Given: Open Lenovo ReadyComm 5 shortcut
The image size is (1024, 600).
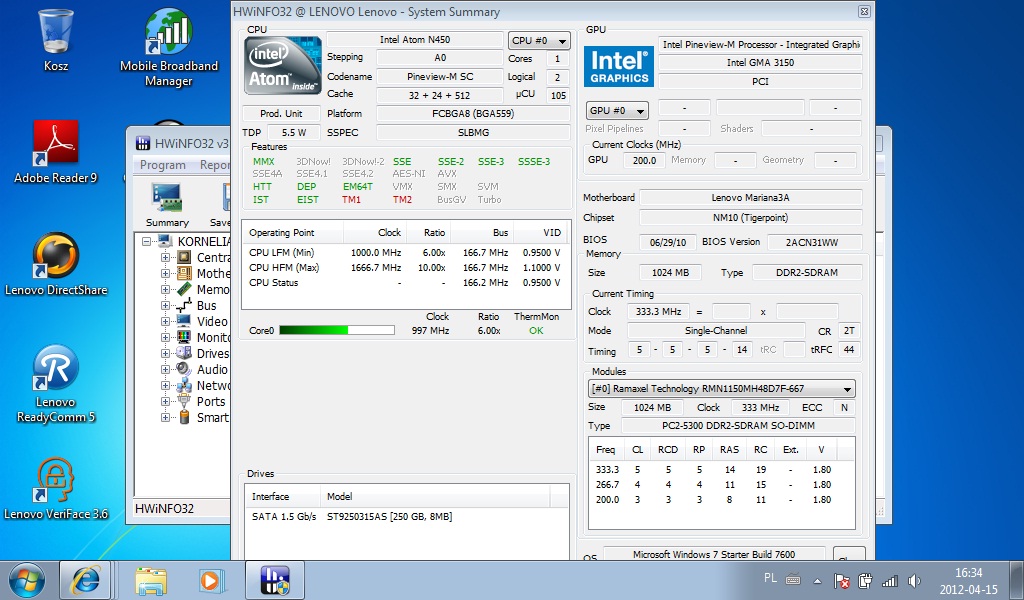Looking at the screenshot, I should pyautogui.click(x=56, y=368).
